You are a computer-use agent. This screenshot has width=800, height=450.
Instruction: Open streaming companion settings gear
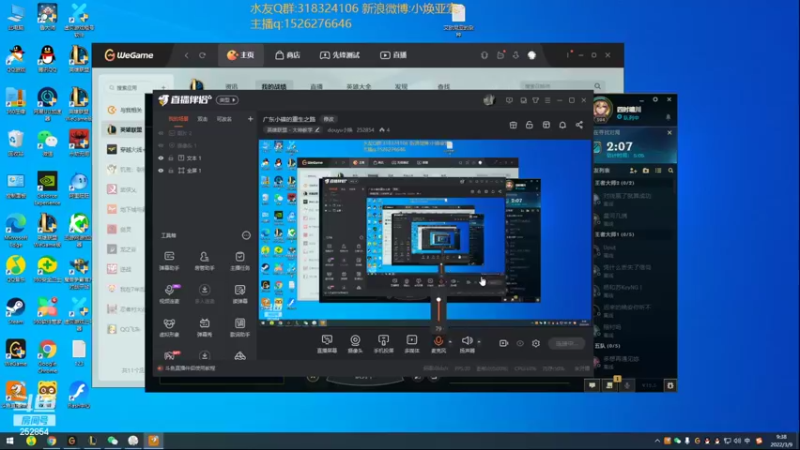536,343
